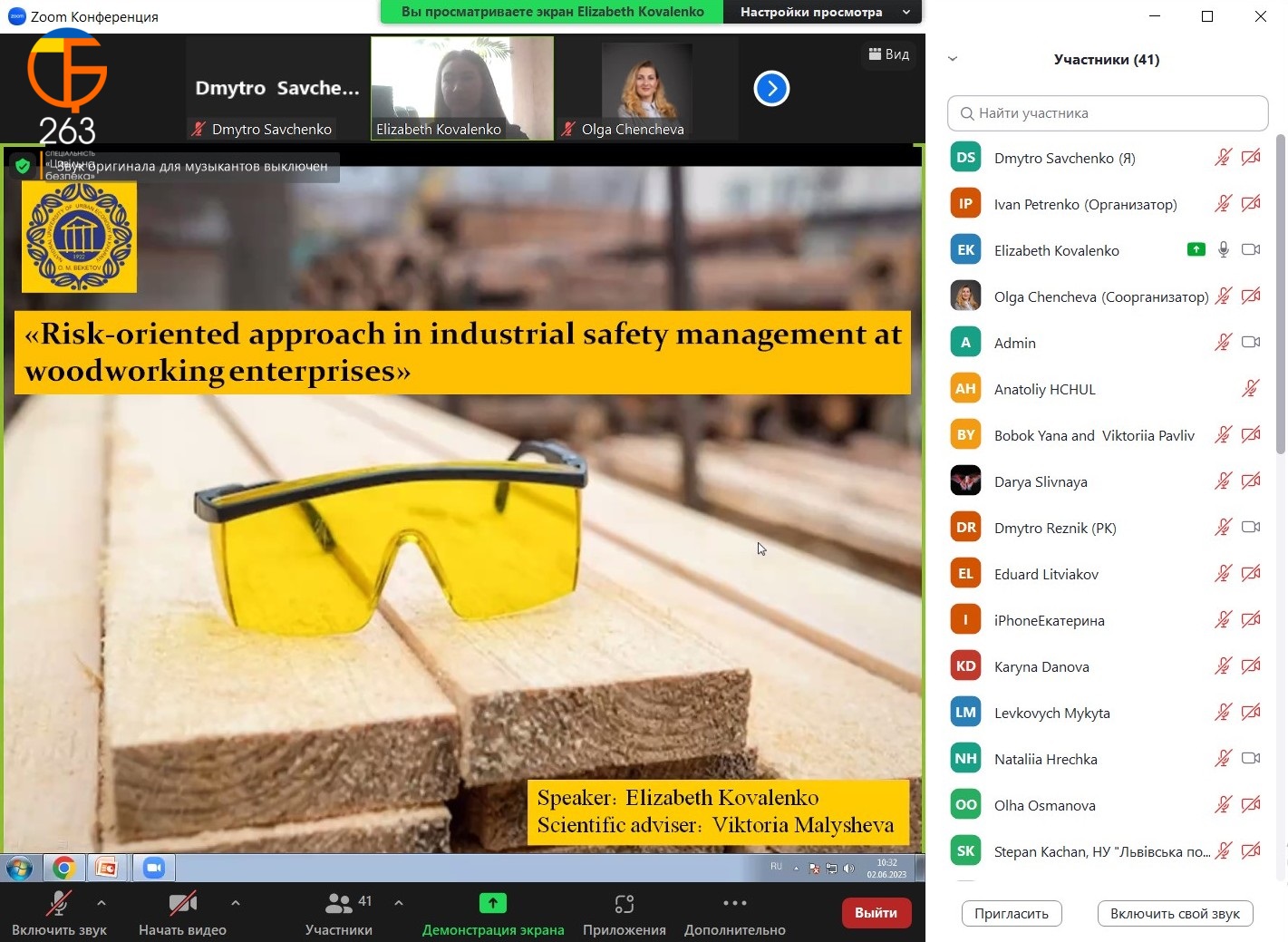This screenshot has height=942, width=1288.
Task: Click the muted mic icon next to Anatoliy HCHUL
Action: click(1250, 389)
